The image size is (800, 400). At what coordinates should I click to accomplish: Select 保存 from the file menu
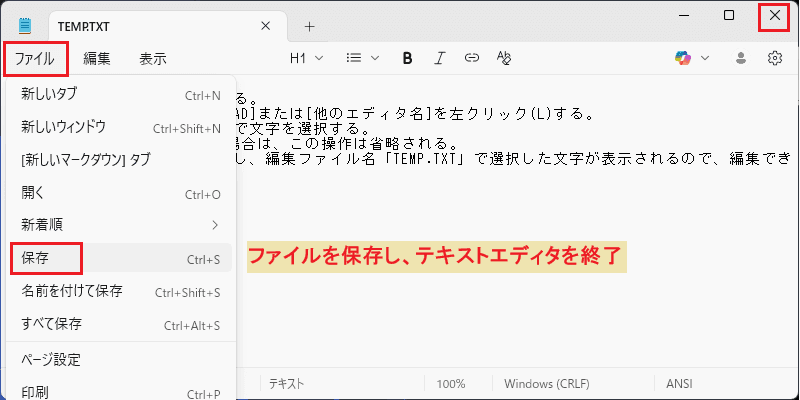pyautogui.click(x=119, y=258)
